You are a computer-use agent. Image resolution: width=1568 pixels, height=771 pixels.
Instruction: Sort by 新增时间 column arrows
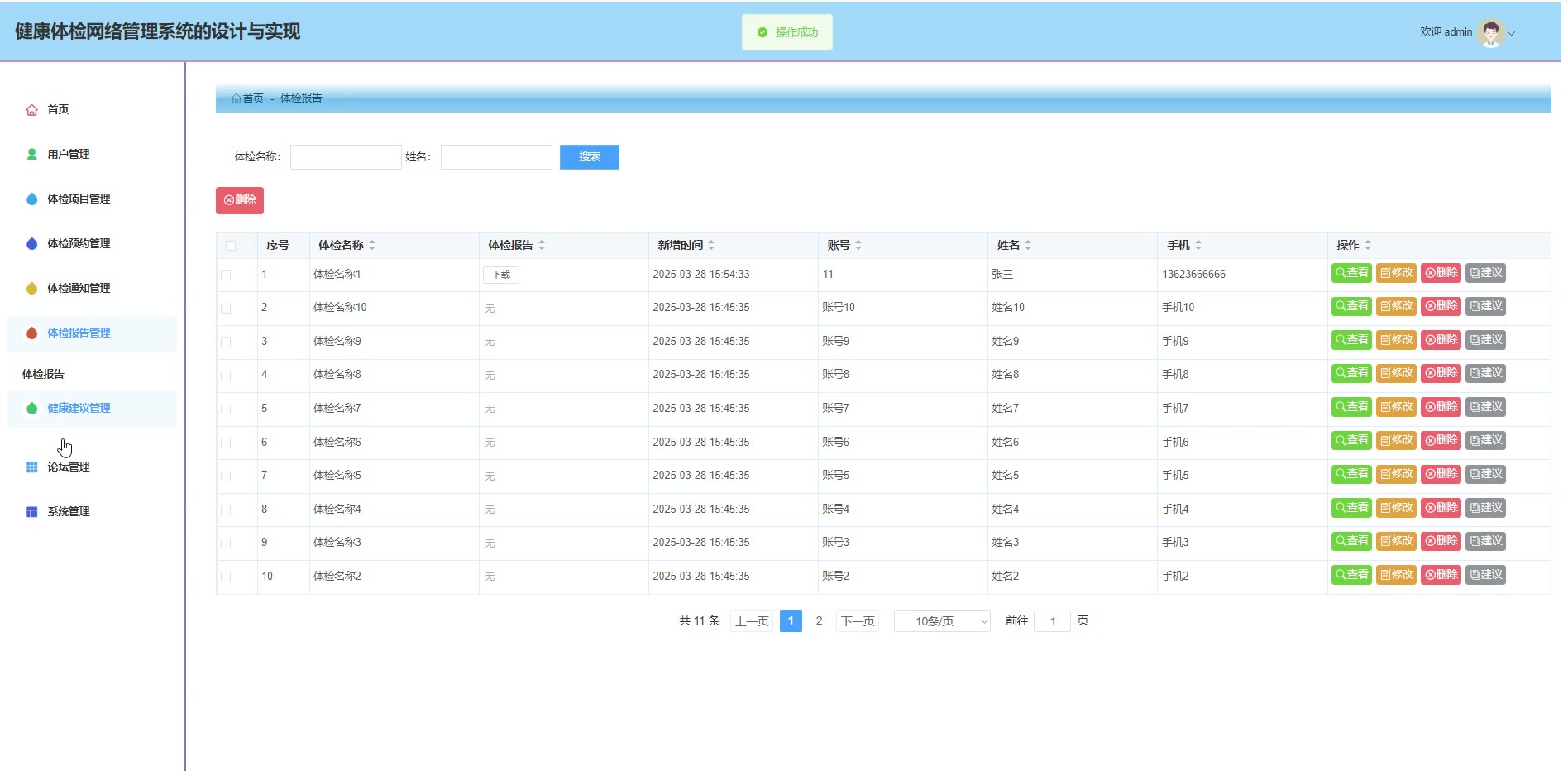point(711,246)
